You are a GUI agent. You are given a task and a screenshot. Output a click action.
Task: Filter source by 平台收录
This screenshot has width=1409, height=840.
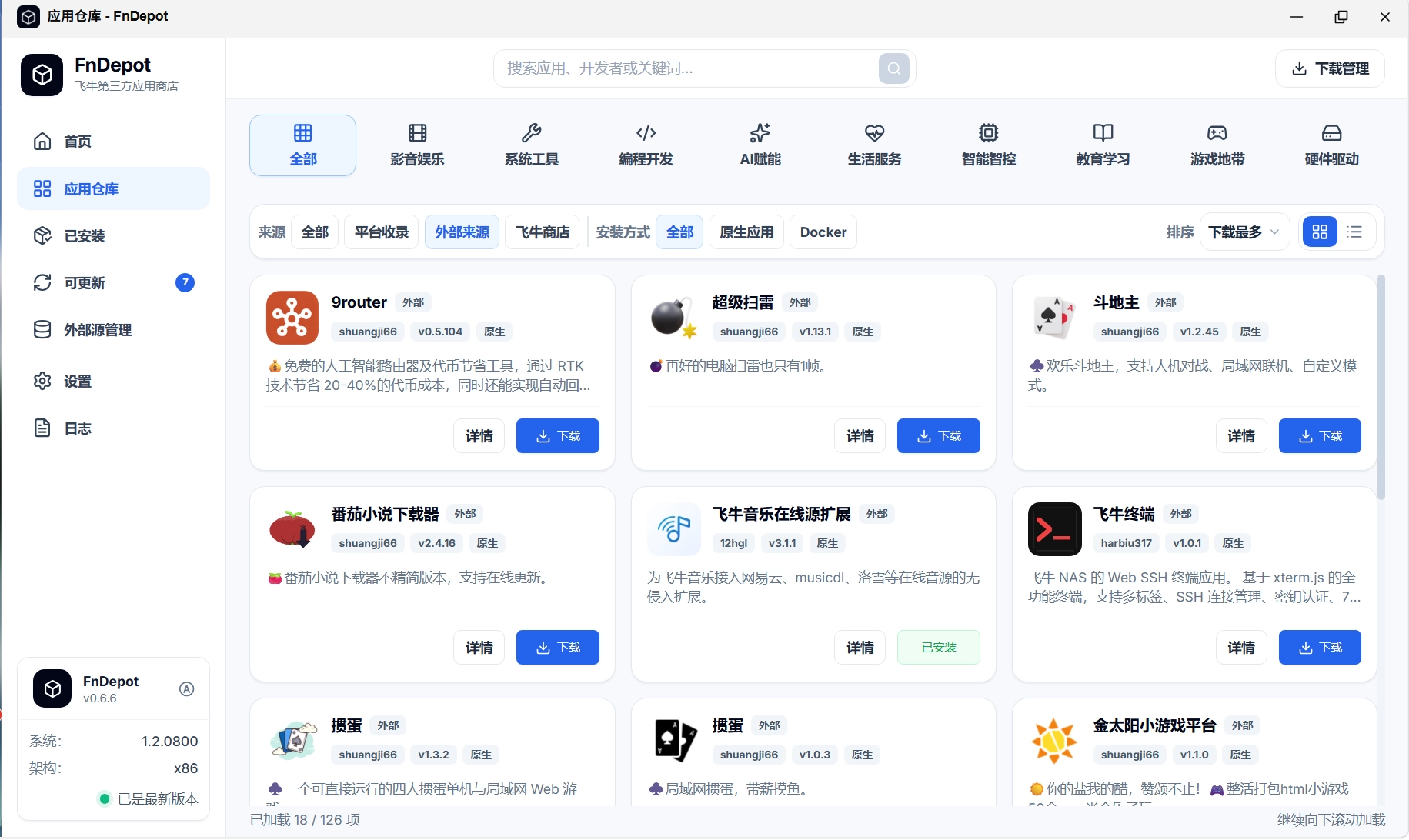tap(381, 232)
